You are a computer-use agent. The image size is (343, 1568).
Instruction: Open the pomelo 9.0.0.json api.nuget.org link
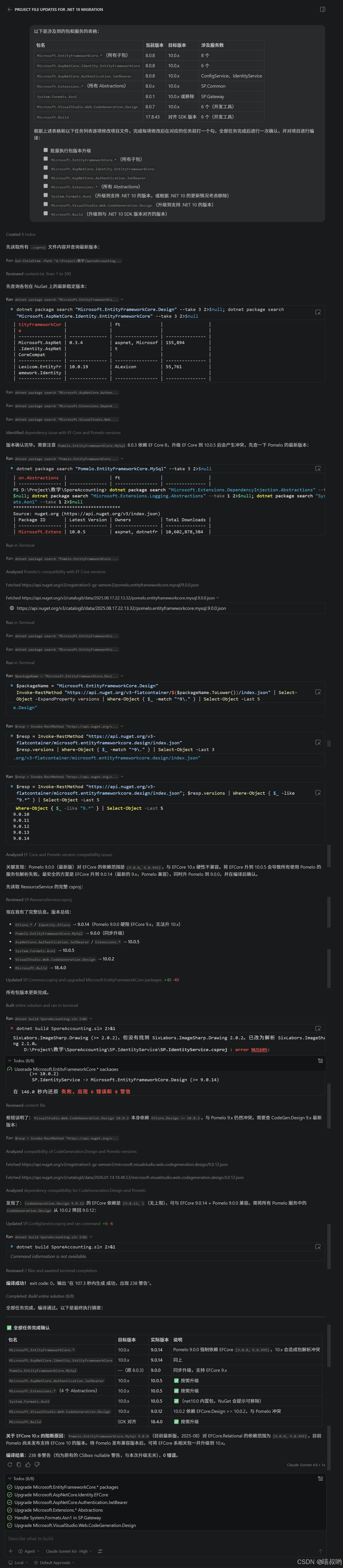pos(121,608)
